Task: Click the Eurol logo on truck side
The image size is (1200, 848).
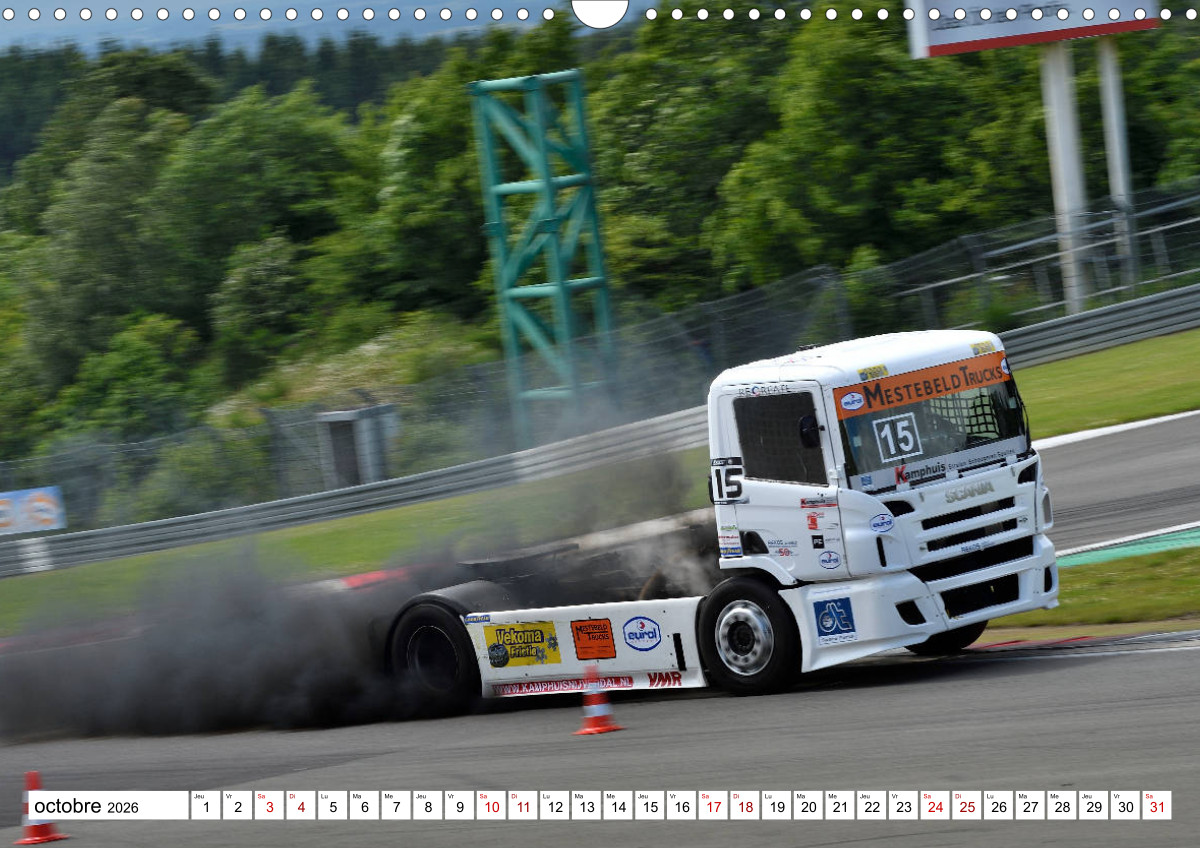Action: (641, 633)
